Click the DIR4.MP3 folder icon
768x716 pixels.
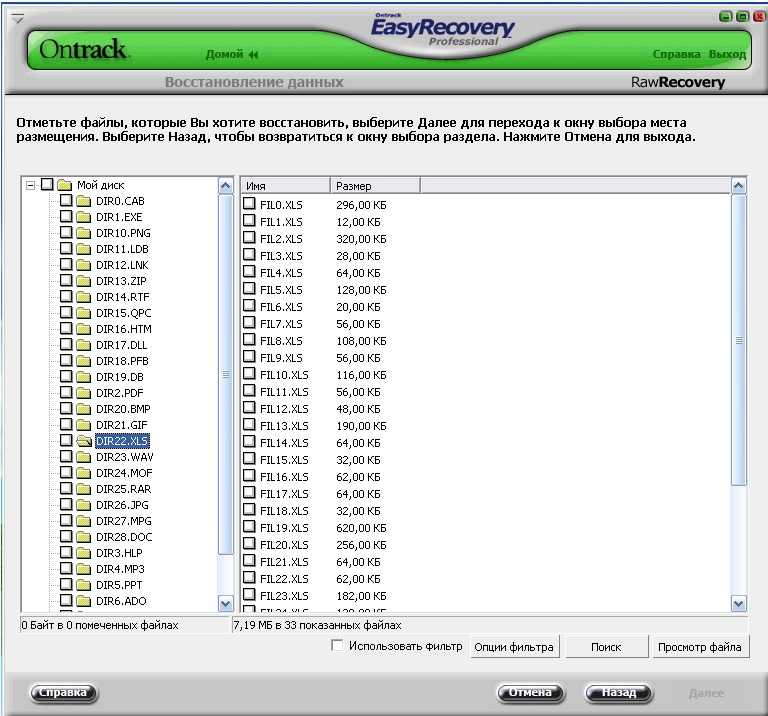click(x=84, y=569)
